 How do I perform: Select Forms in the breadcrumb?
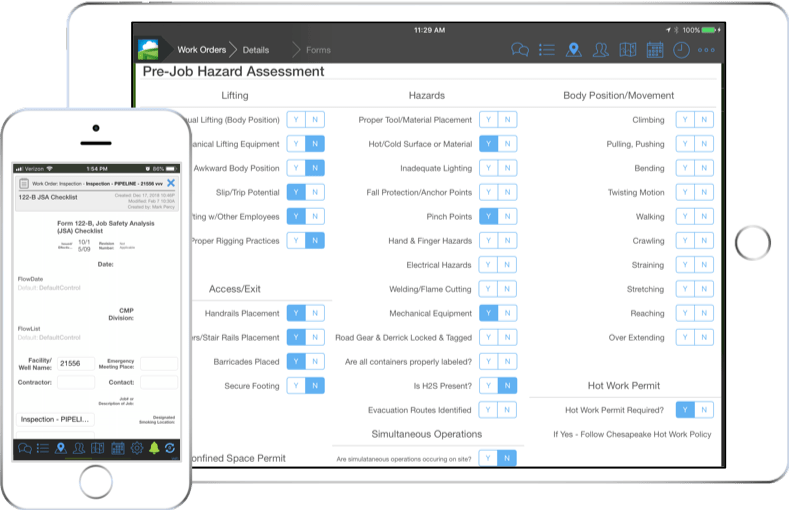pyautogui.click(x=318, y=50)
